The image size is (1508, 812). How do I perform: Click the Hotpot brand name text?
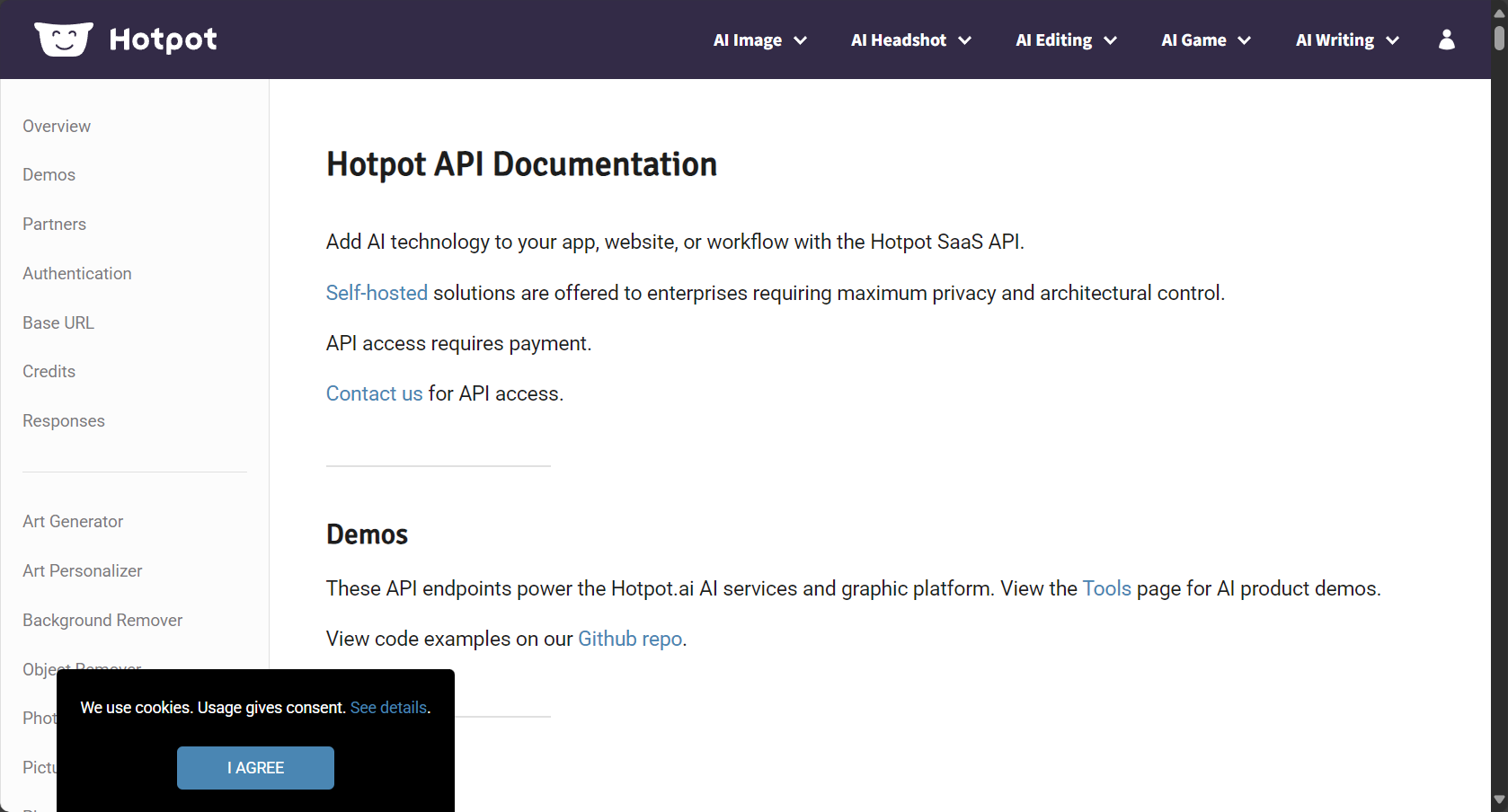163,40
